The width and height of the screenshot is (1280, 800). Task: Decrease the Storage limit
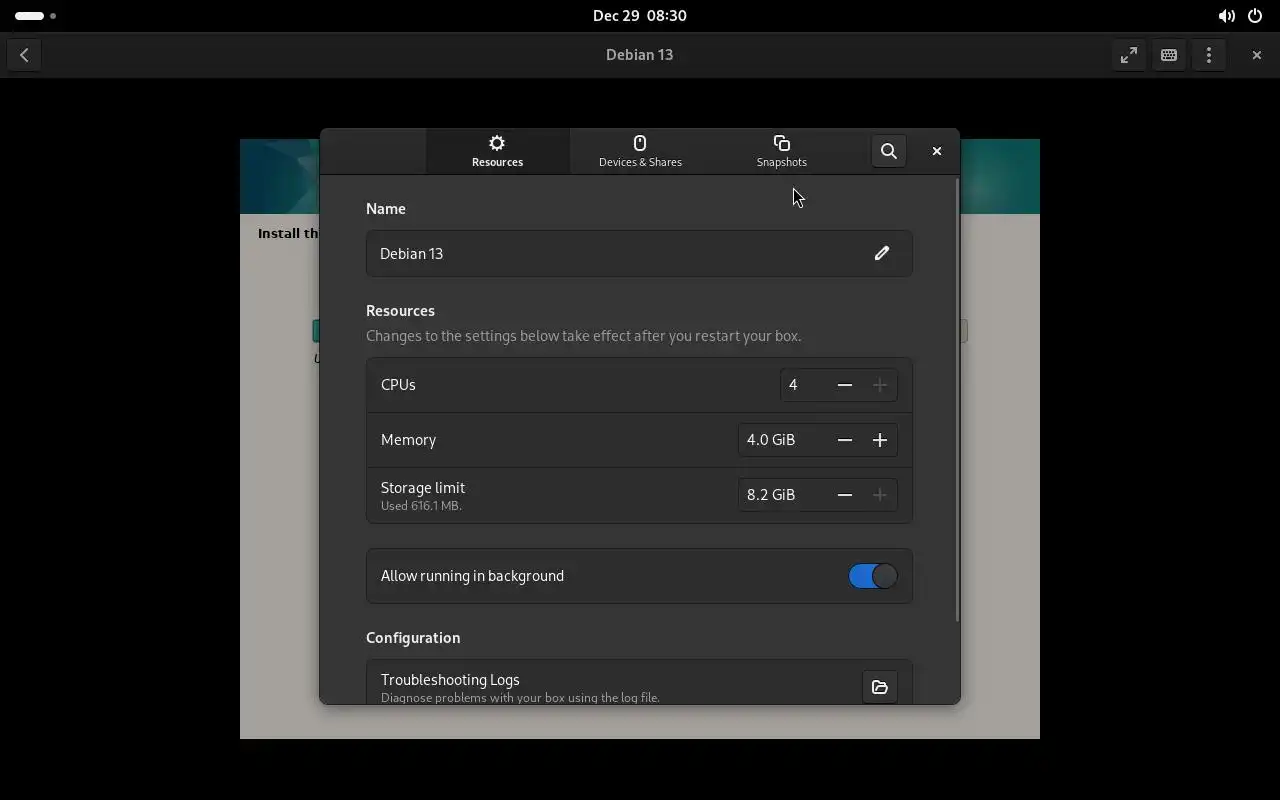pyautogui.click(x=845, y=495)
